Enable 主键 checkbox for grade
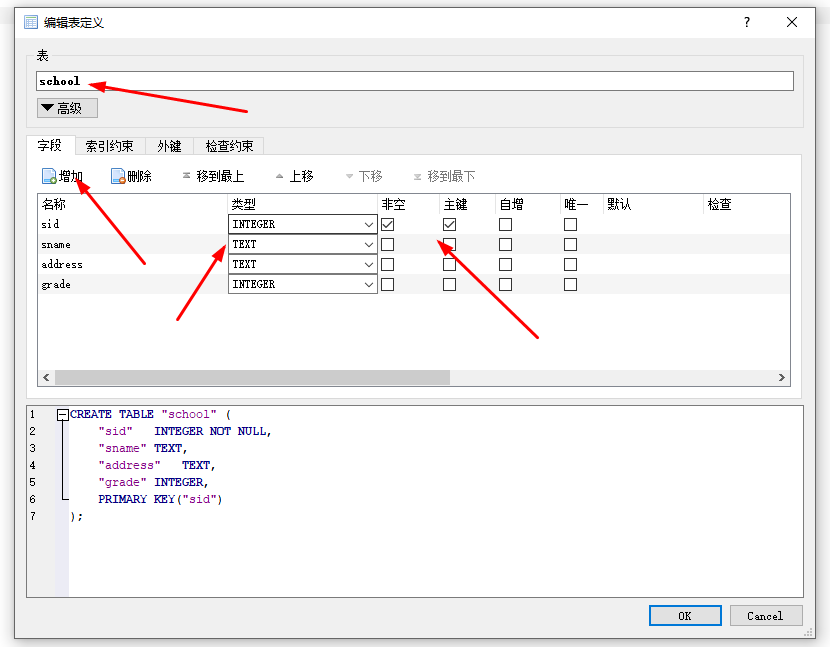This screenshot has height=647, width=830. click(449, 284)
